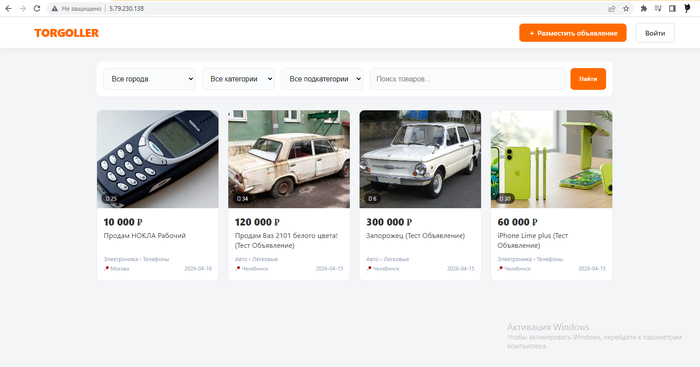Image resolution: width=700 pixels, height=367 pixels.
Task: Click the city label Москва
Action: (120, 269)
